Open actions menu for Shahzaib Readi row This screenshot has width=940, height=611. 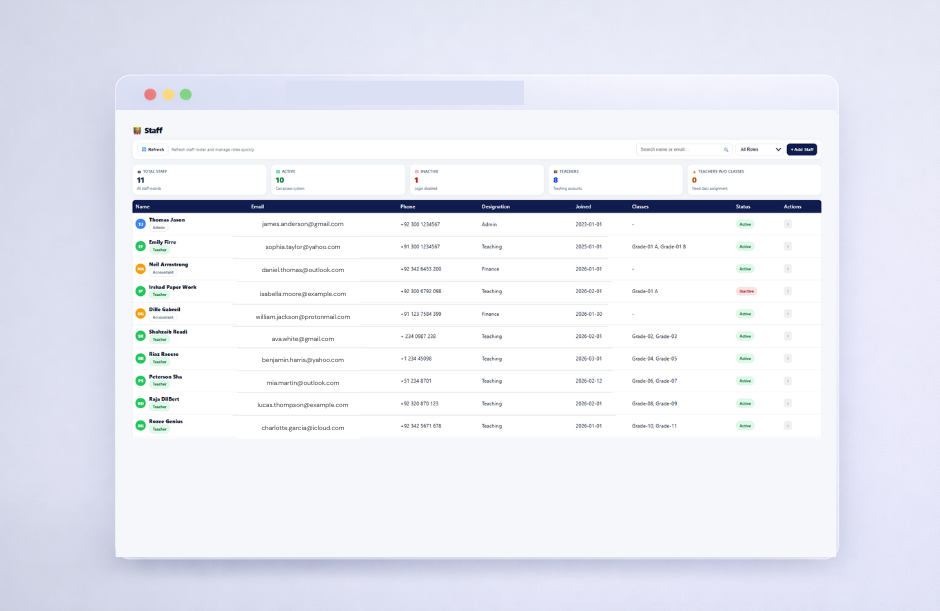point(788,336)
